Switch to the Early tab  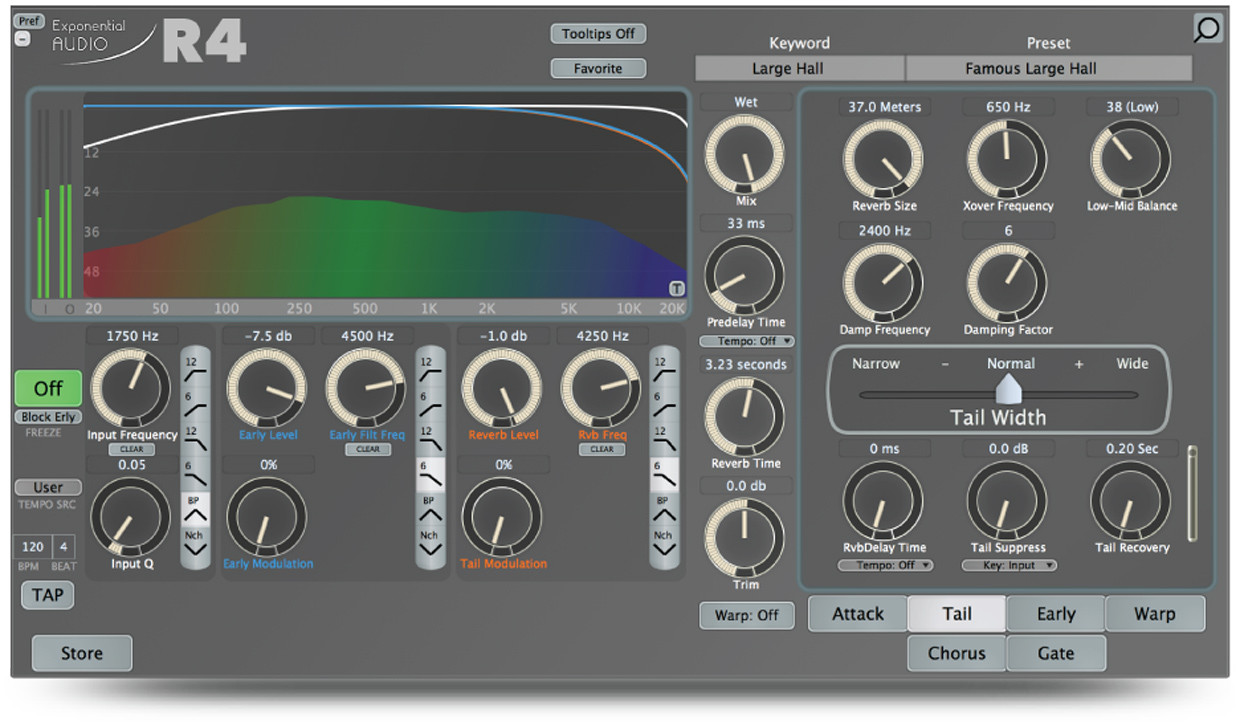tap(1056, 614)
